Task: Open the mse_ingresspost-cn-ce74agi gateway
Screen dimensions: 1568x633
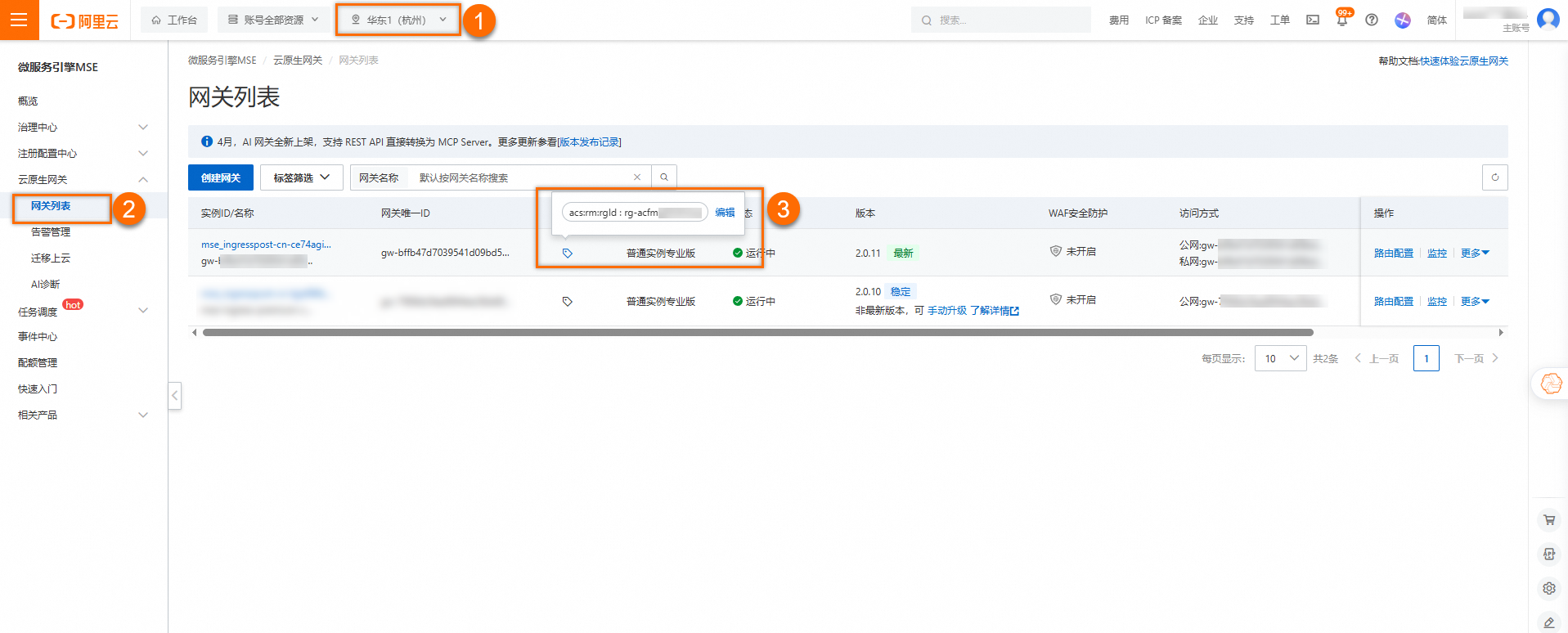Action: 266,244
